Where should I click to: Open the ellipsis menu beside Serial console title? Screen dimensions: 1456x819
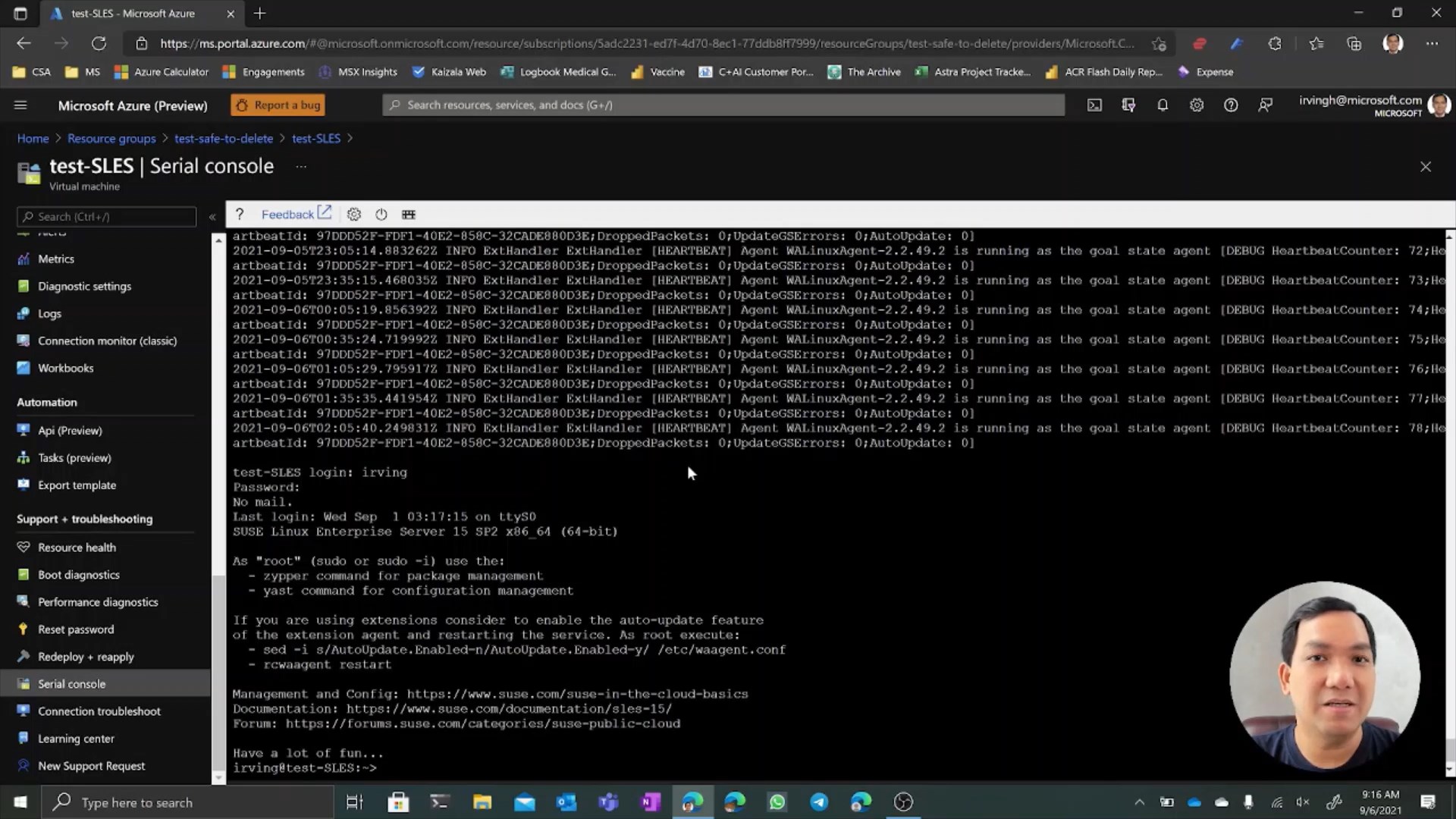(301, 166)
